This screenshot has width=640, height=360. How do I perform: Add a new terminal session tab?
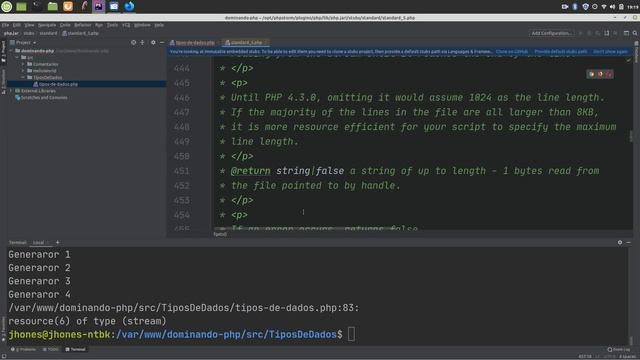[x=58, y=242]
